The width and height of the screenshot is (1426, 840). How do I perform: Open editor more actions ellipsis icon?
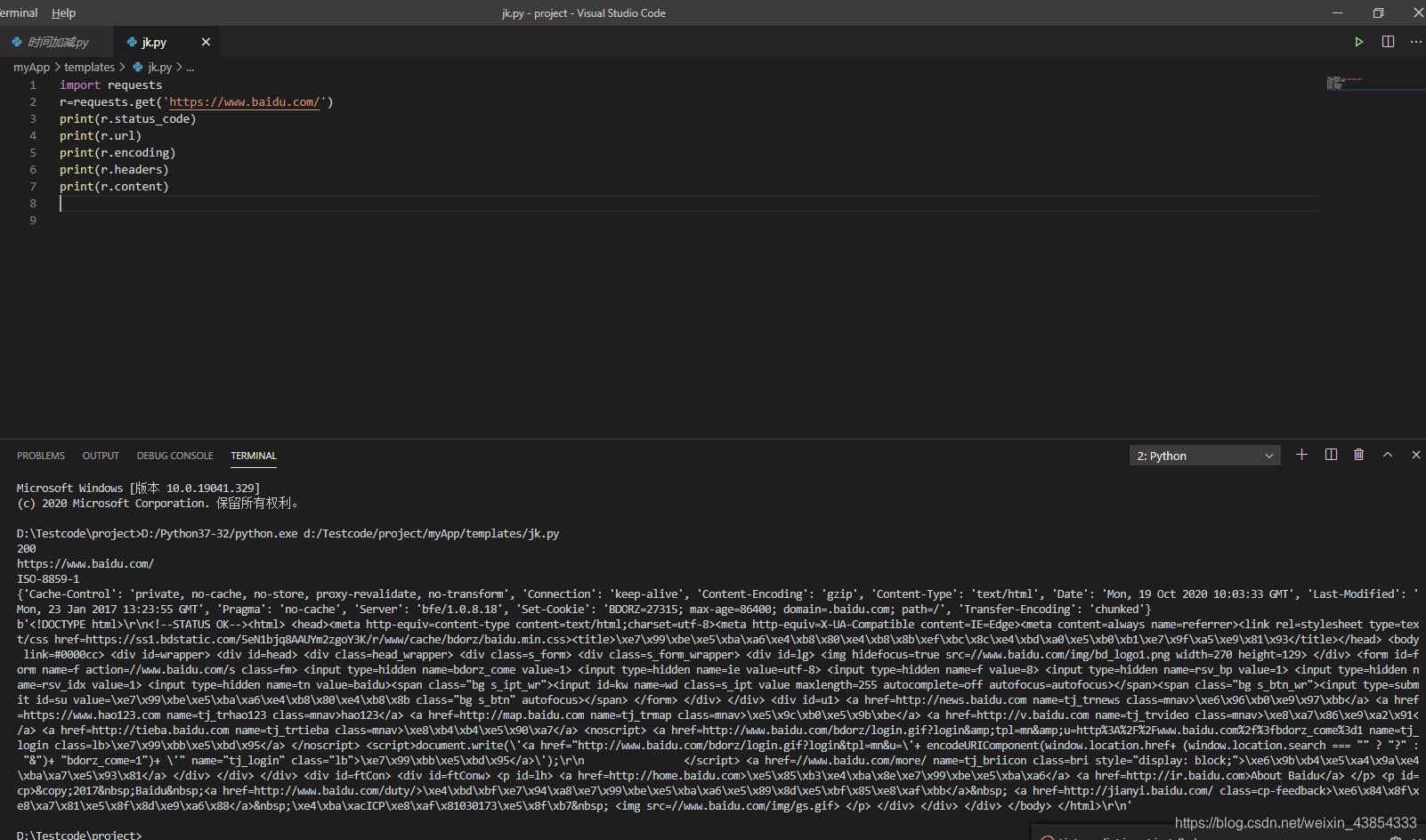(x=1416, y=41)
